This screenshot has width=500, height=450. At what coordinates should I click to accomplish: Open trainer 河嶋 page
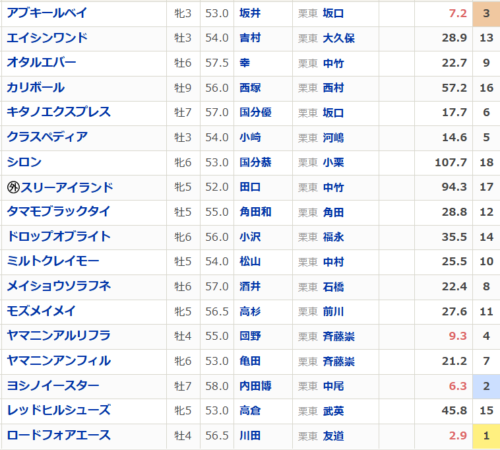click(333, 138)
